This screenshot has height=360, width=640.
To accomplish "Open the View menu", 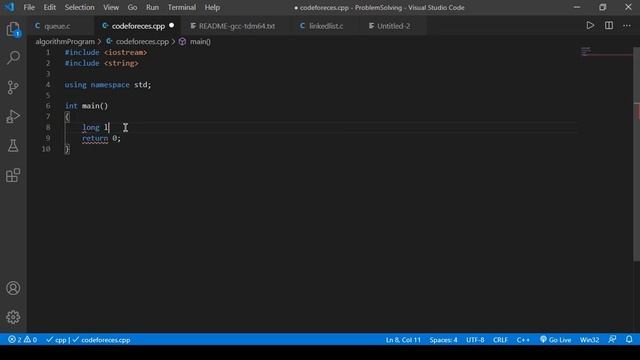I will coord(111,7).
